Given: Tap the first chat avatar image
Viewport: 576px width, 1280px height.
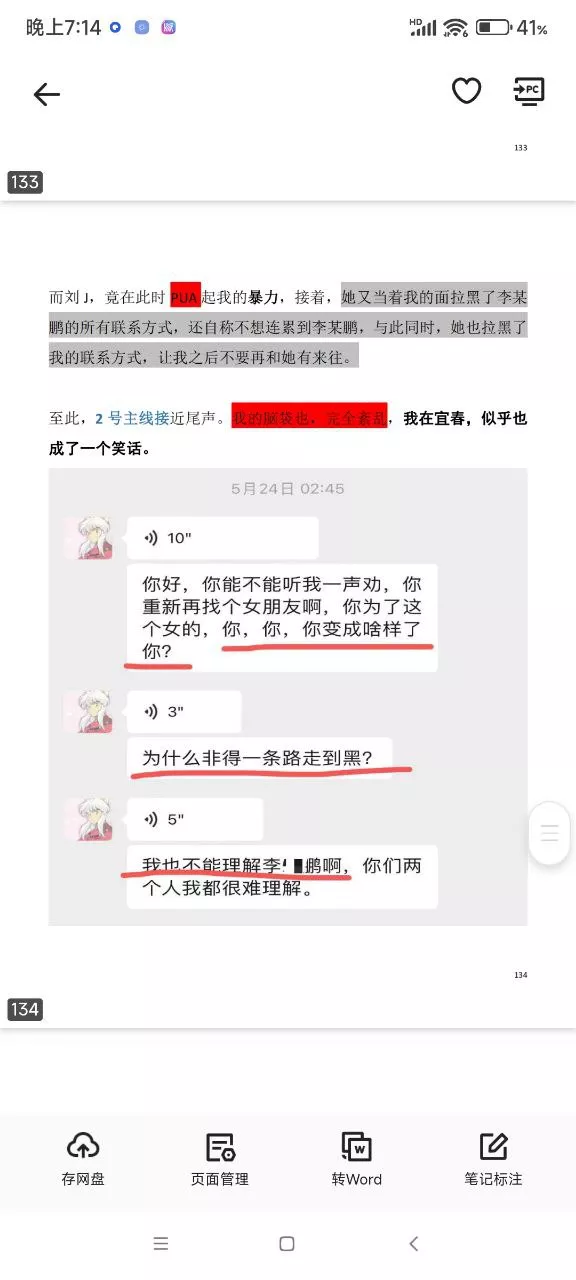Looking at the screenshot, I should pos(89,539).
